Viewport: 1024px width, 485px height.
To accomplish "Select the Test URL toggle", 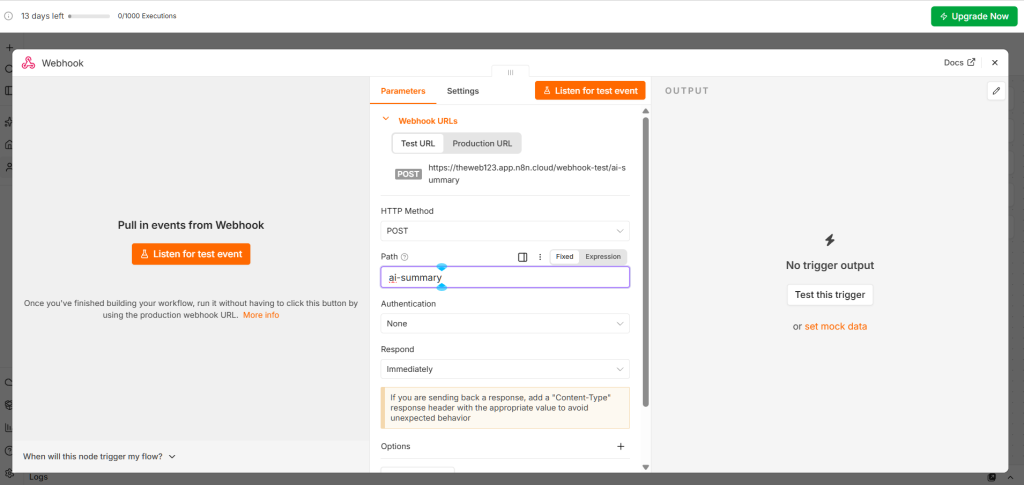I will (418, 144).
